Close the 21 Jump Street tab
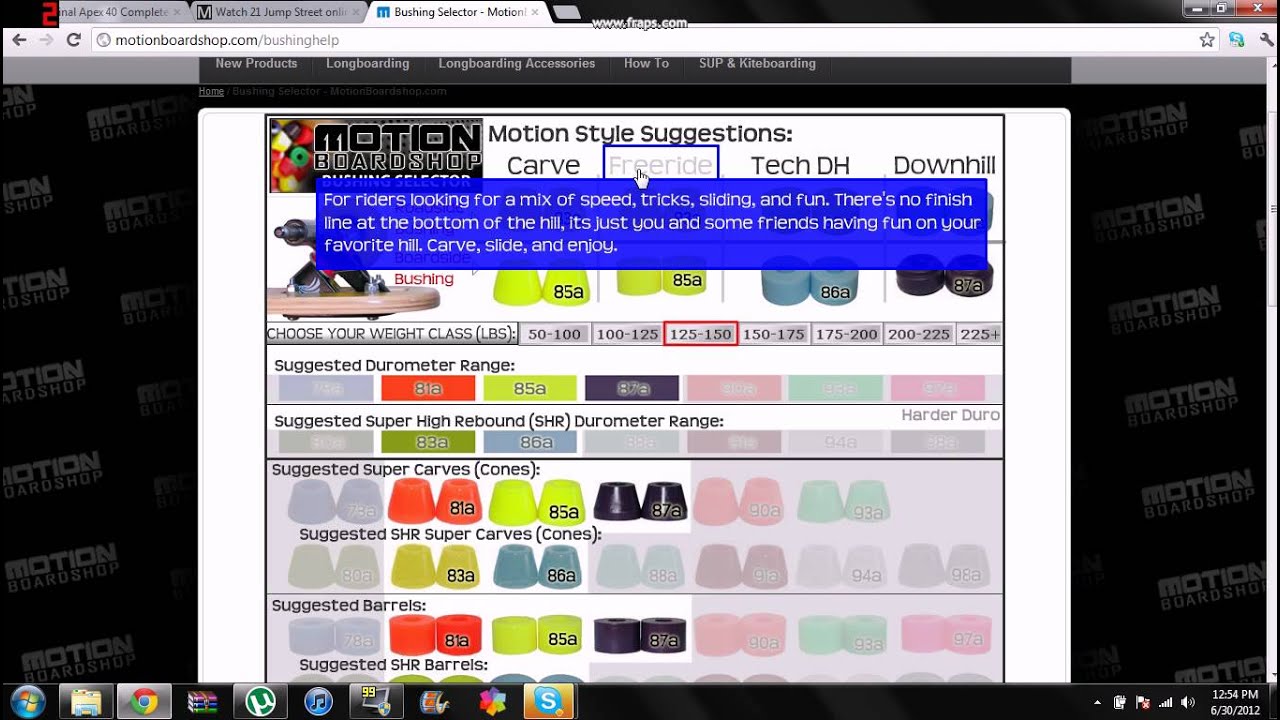 click(354, 12)
